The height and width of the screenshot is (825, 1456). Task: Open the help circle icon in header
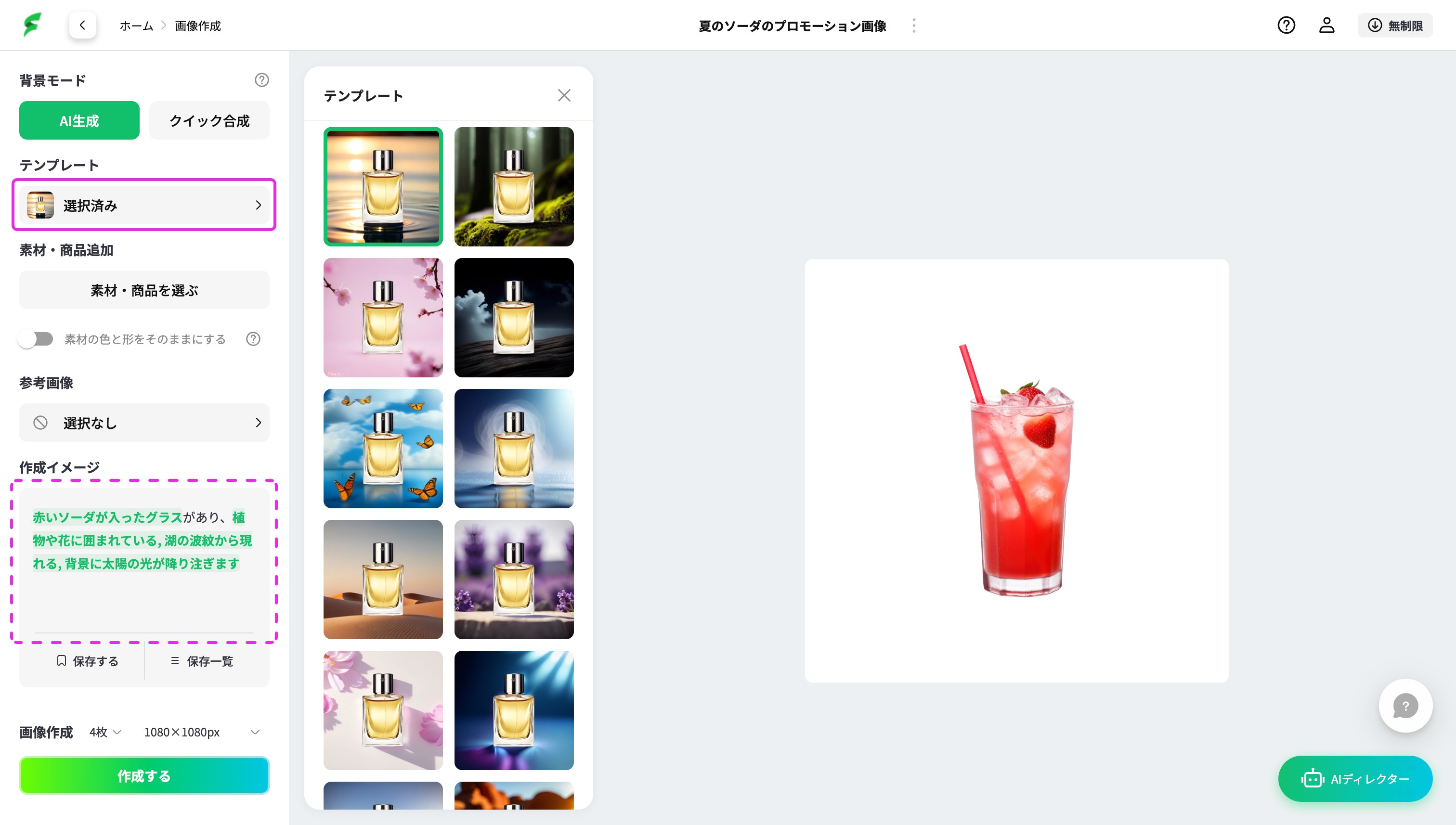1286,26
